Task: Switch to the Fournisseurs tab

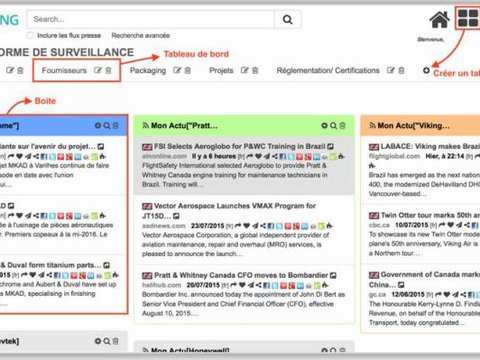Action: (64, 70)
